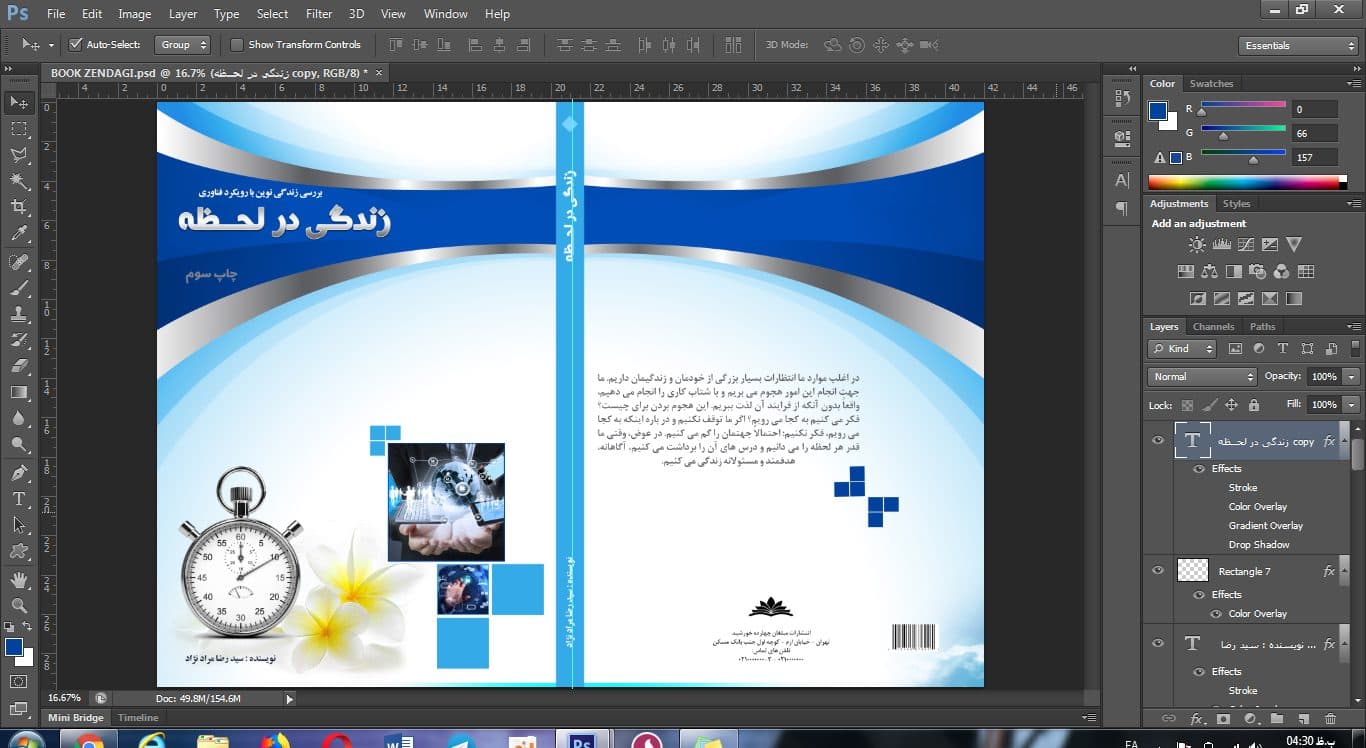This screenshot has height=748, width=1366.
Task: Toggle the Auto-Select checkbox
Action: point(75,45)
